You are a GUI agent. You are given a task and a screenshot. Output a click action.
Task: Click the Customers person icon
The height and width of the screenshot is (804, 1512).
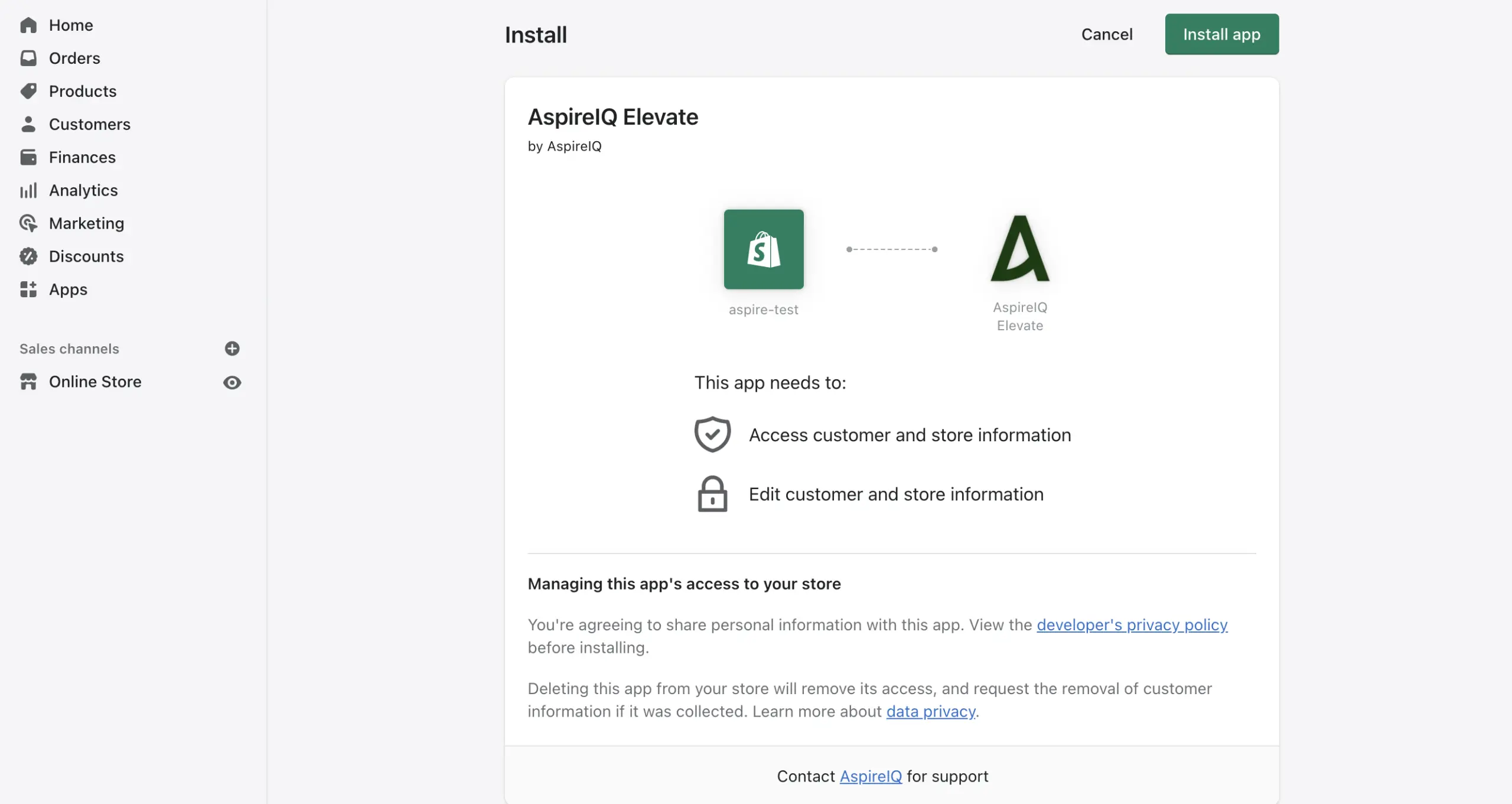(28, 124)
